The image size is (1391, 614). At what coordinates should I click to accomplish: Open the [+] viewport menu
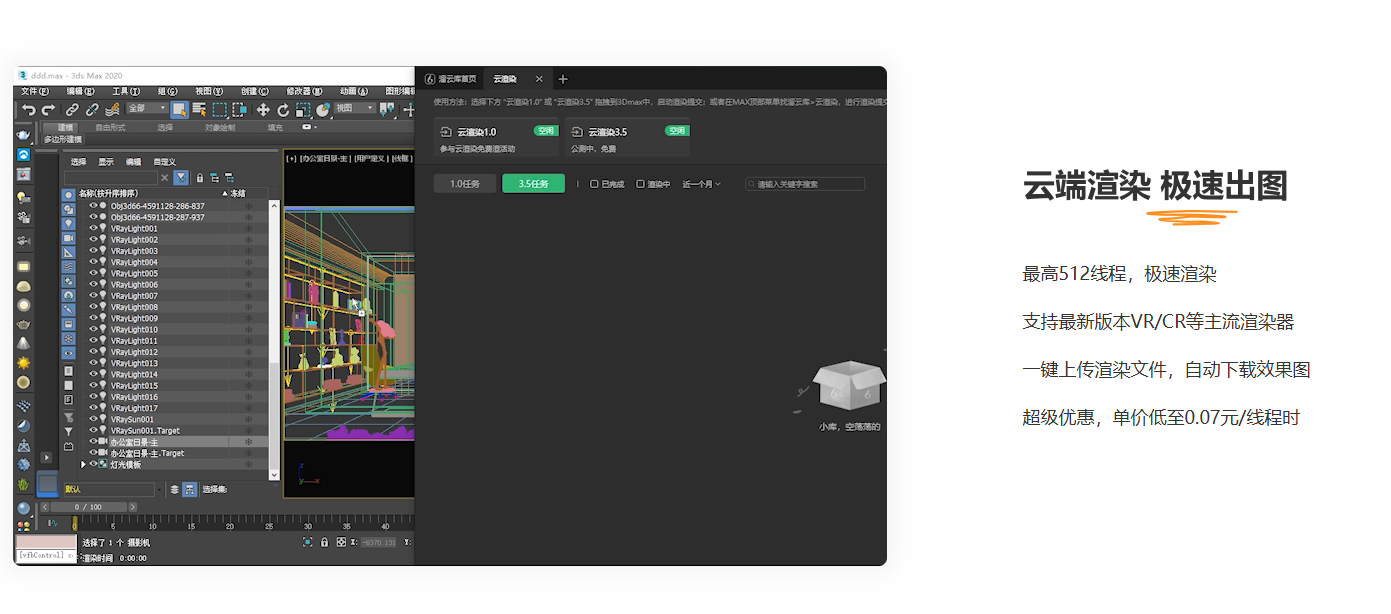(x=291, y=158)
